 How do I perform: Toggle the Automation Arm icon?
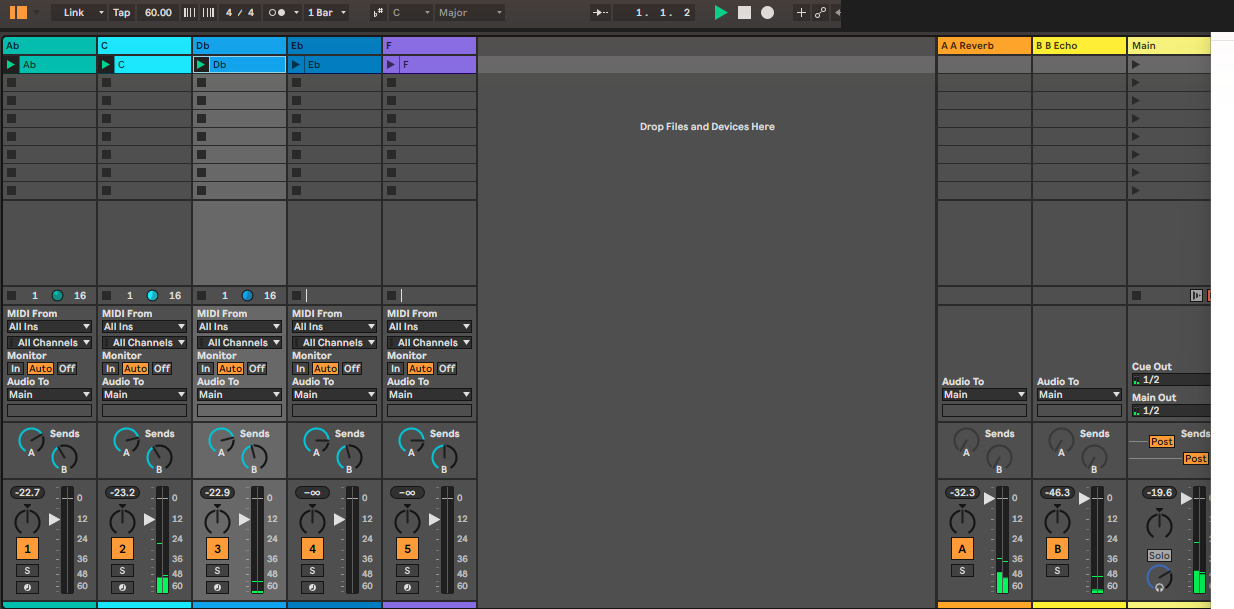[x=821, y=12]
